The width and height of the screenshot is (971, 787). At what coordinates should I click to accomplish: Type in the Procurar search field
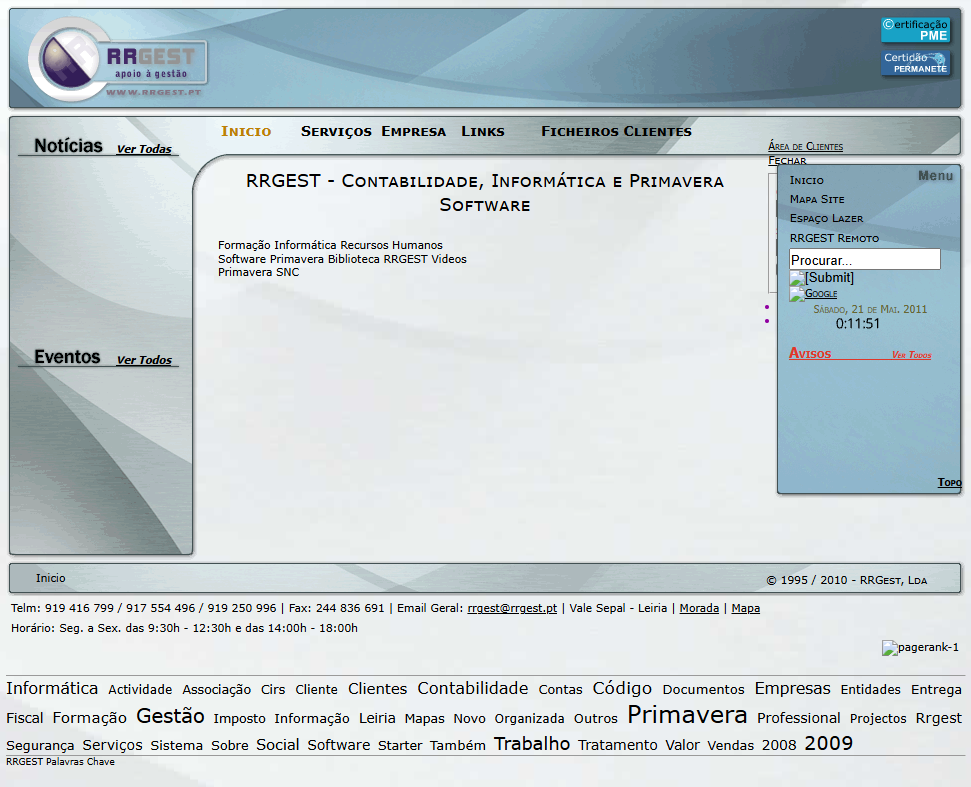pos(864,260)
